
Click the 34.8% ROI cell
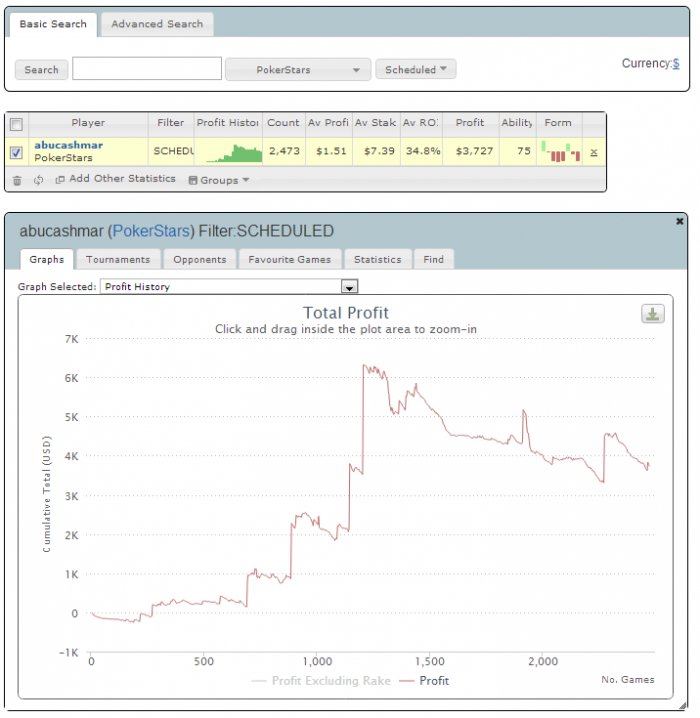[423, 151]
